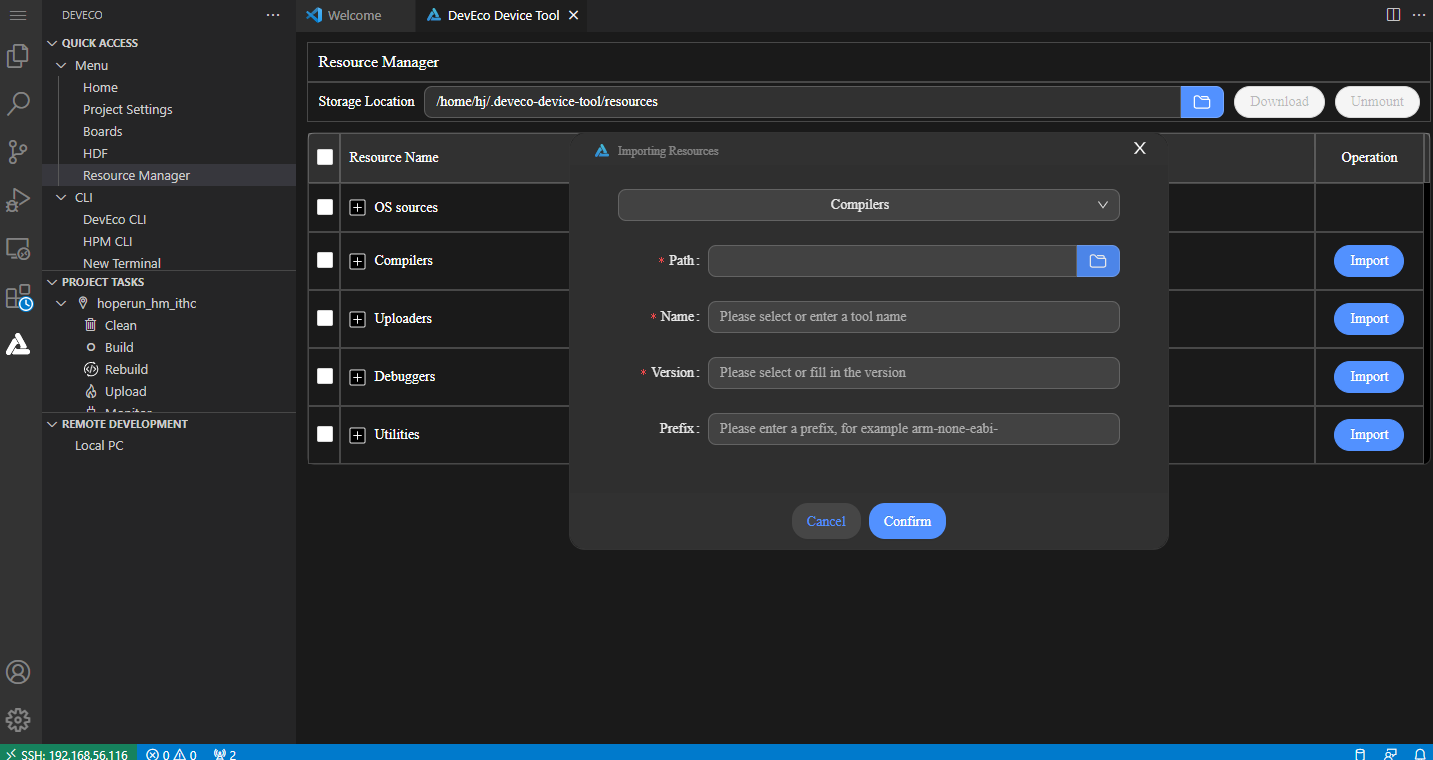Screen dimensions: 1433x760
Task: Open Source Control in activity bar
Action: point(18,152)
